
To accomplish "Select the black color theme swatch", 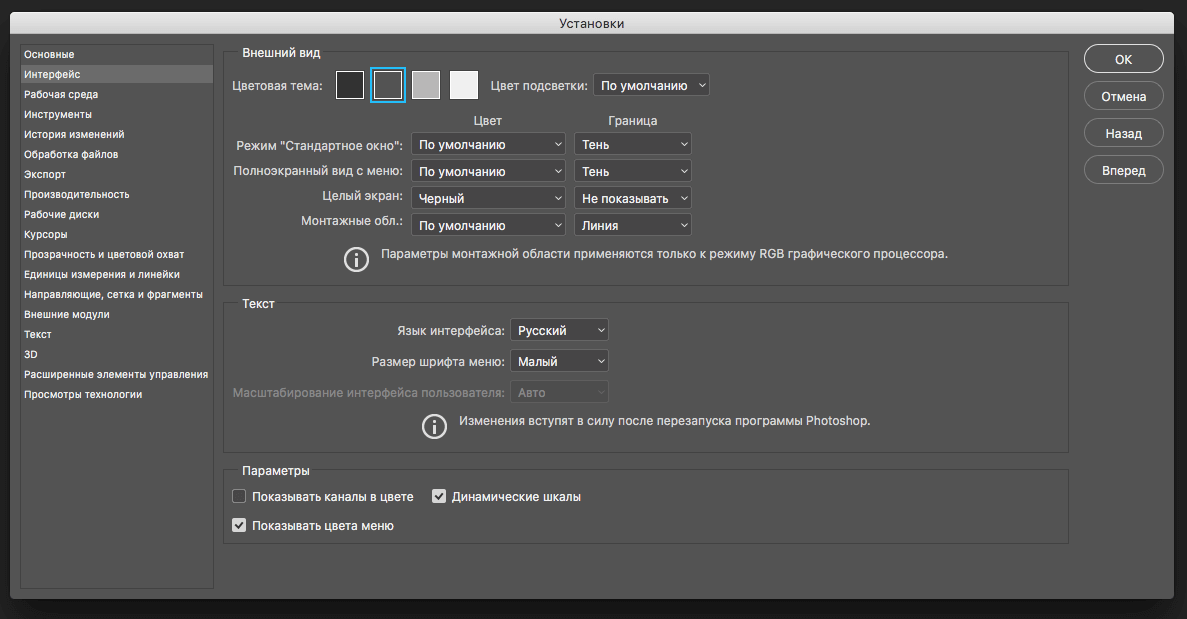I will click(x=350, y=86).
